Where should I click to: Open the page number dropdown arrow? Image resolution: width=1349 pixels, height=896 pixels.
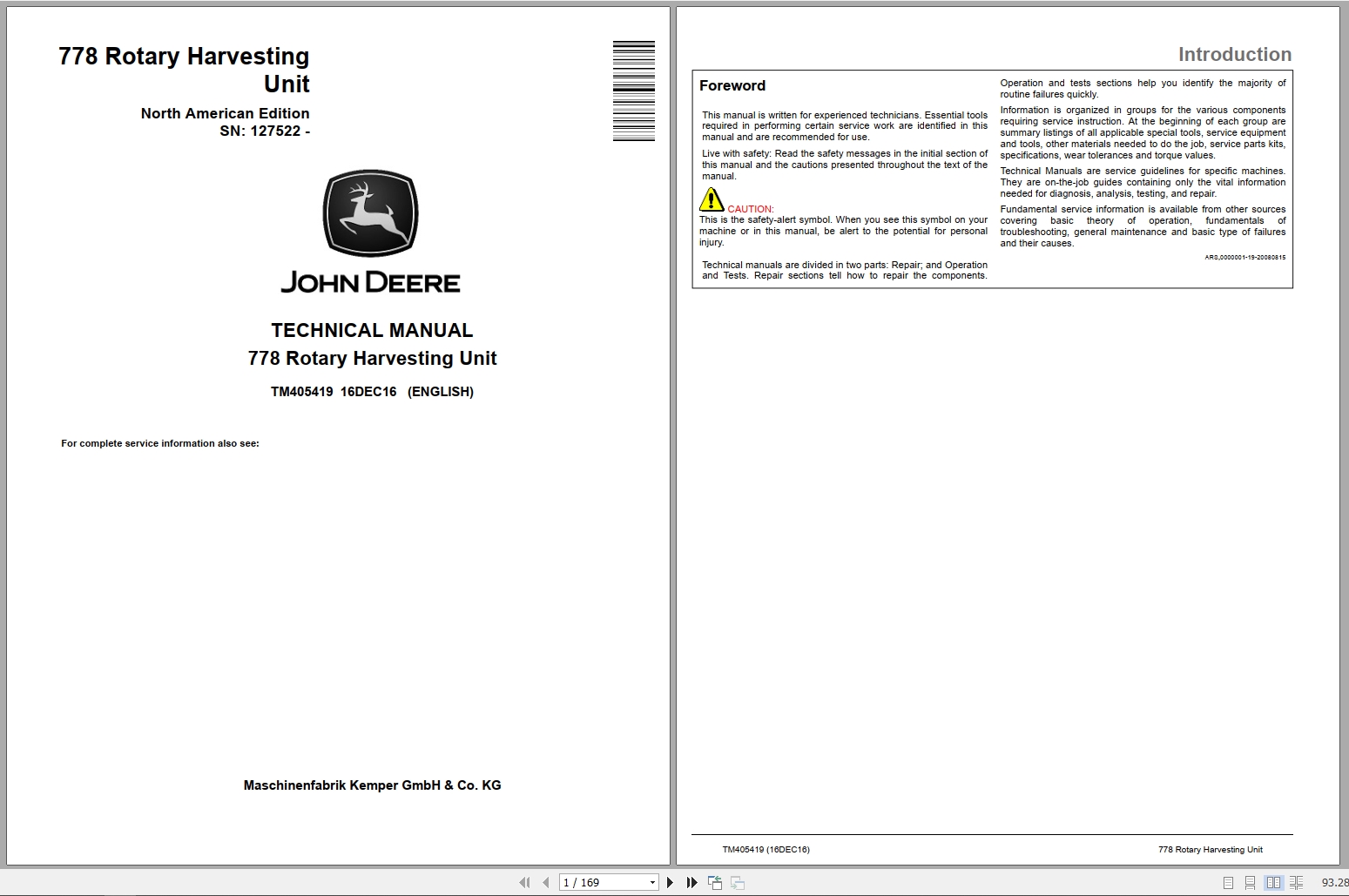652,883
